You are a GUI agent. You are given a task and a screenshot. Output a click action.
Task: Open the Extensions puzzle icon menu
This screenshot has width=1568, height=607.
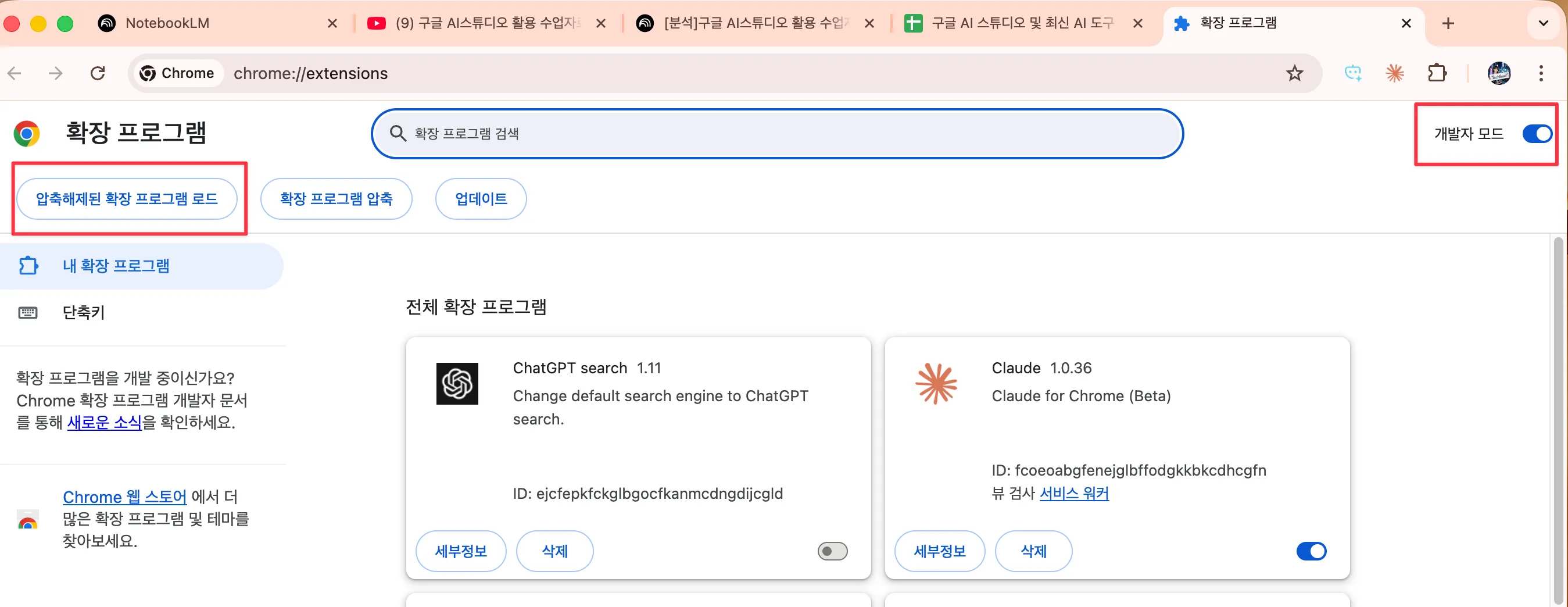click(1437, 74)
